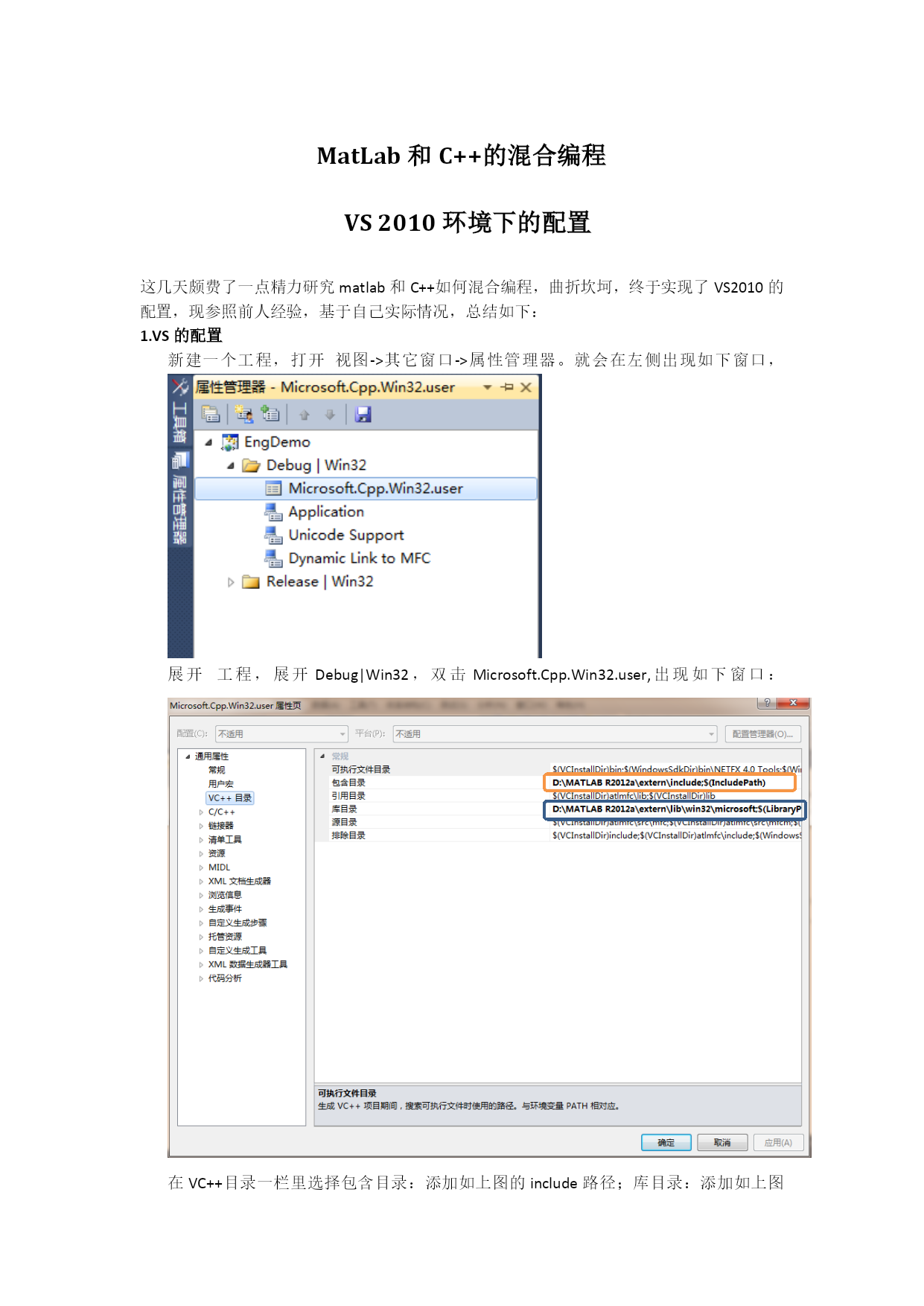Select Dynamic Link to MFC sheet
924x1306 pixels.
[360, 558]
